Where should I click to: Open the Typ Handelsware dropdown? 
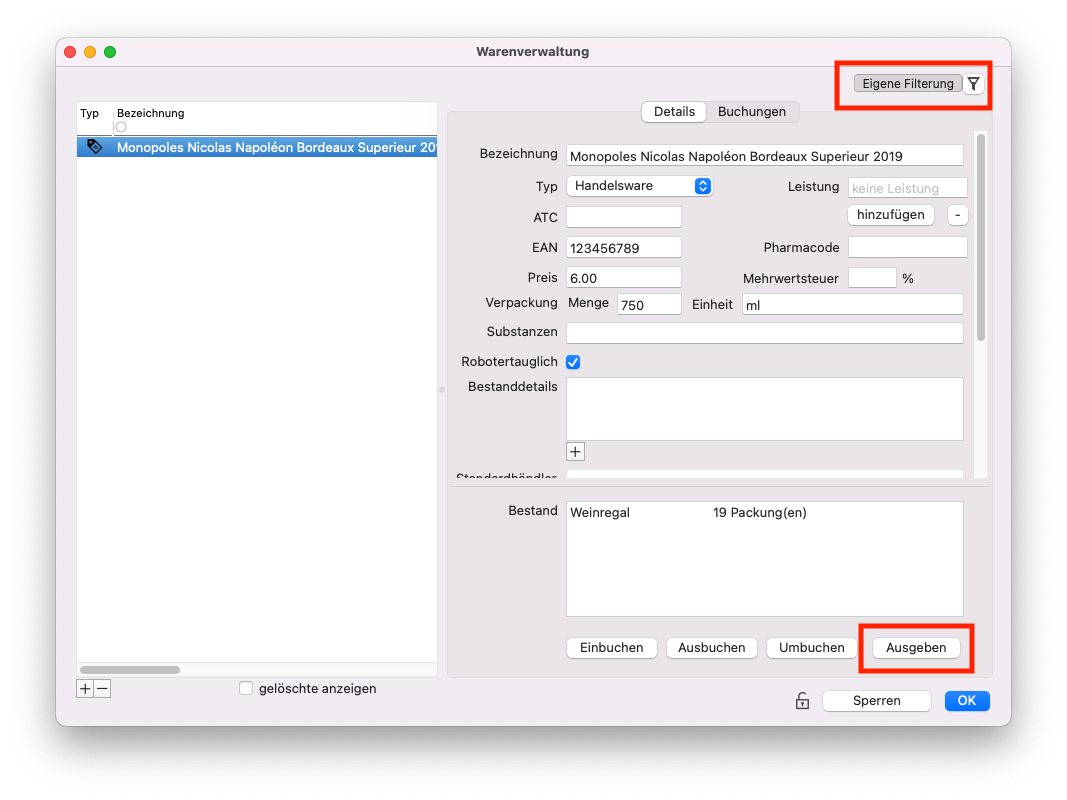(x=639, y=186)
